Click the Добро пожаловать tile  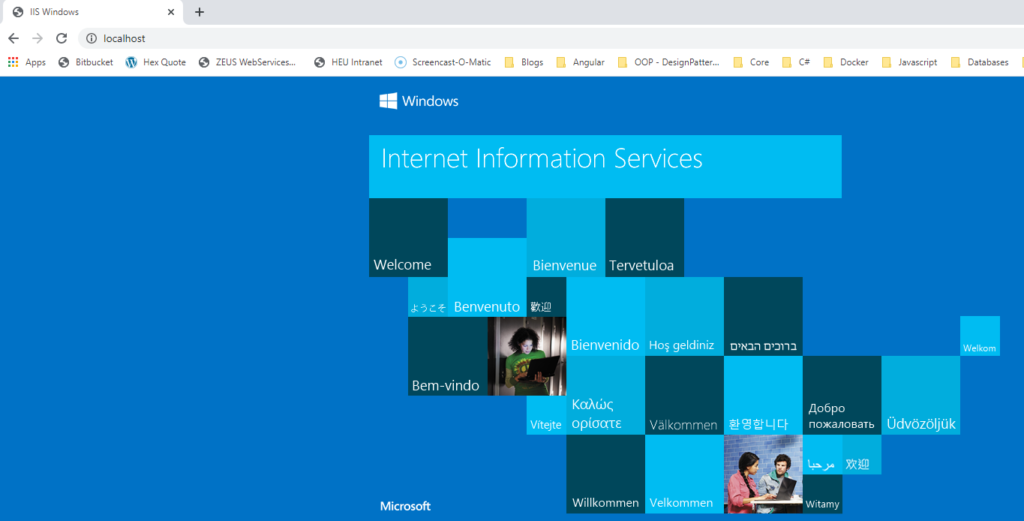pos(842,396)
